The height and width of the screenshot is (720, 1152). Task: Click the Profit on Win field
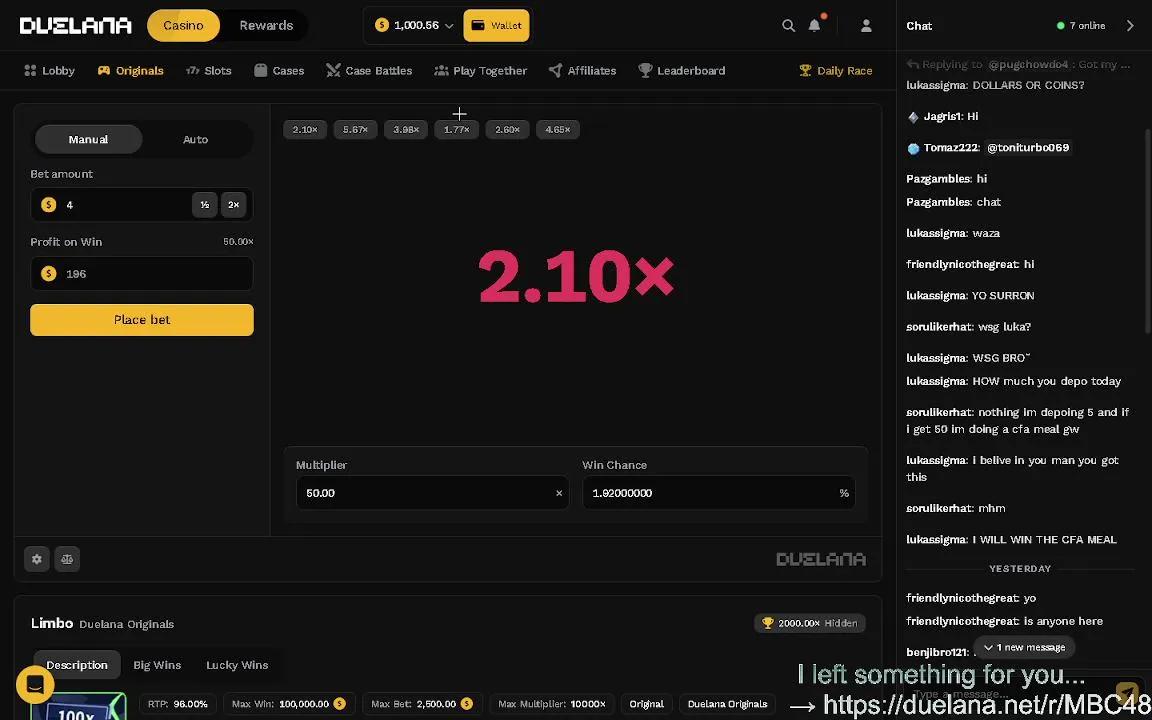[142, 274]
